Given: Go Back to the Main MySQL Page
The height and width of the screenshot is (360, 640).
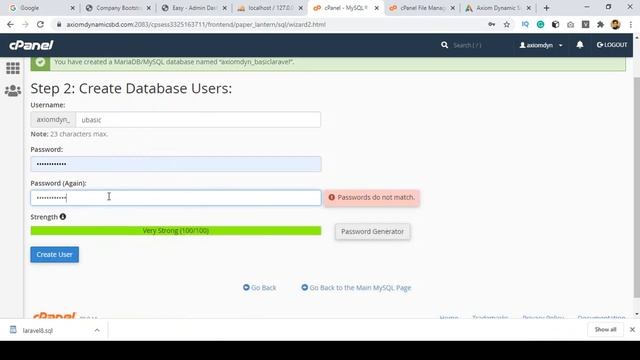Looking at the screenshot, I should coord(356,288).
